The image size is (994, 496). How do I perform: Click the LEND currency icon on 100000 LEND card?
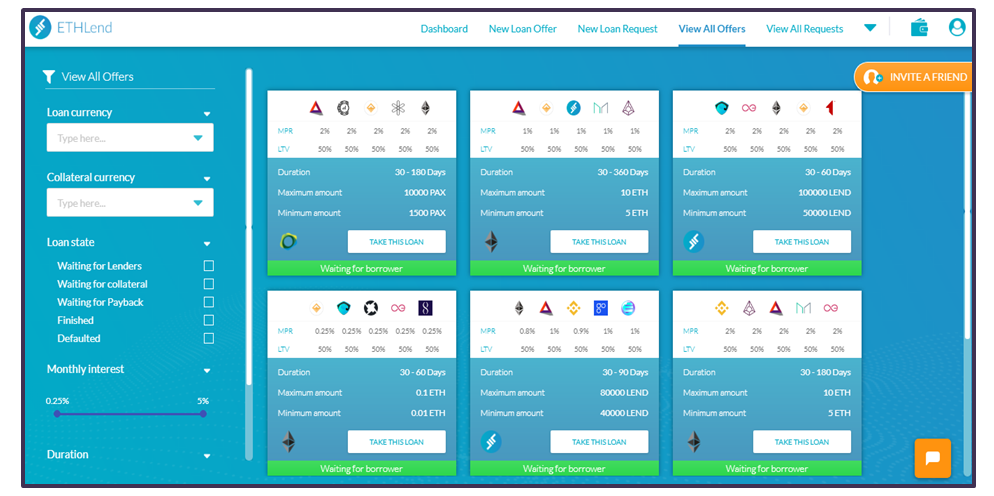pos(694,241)
